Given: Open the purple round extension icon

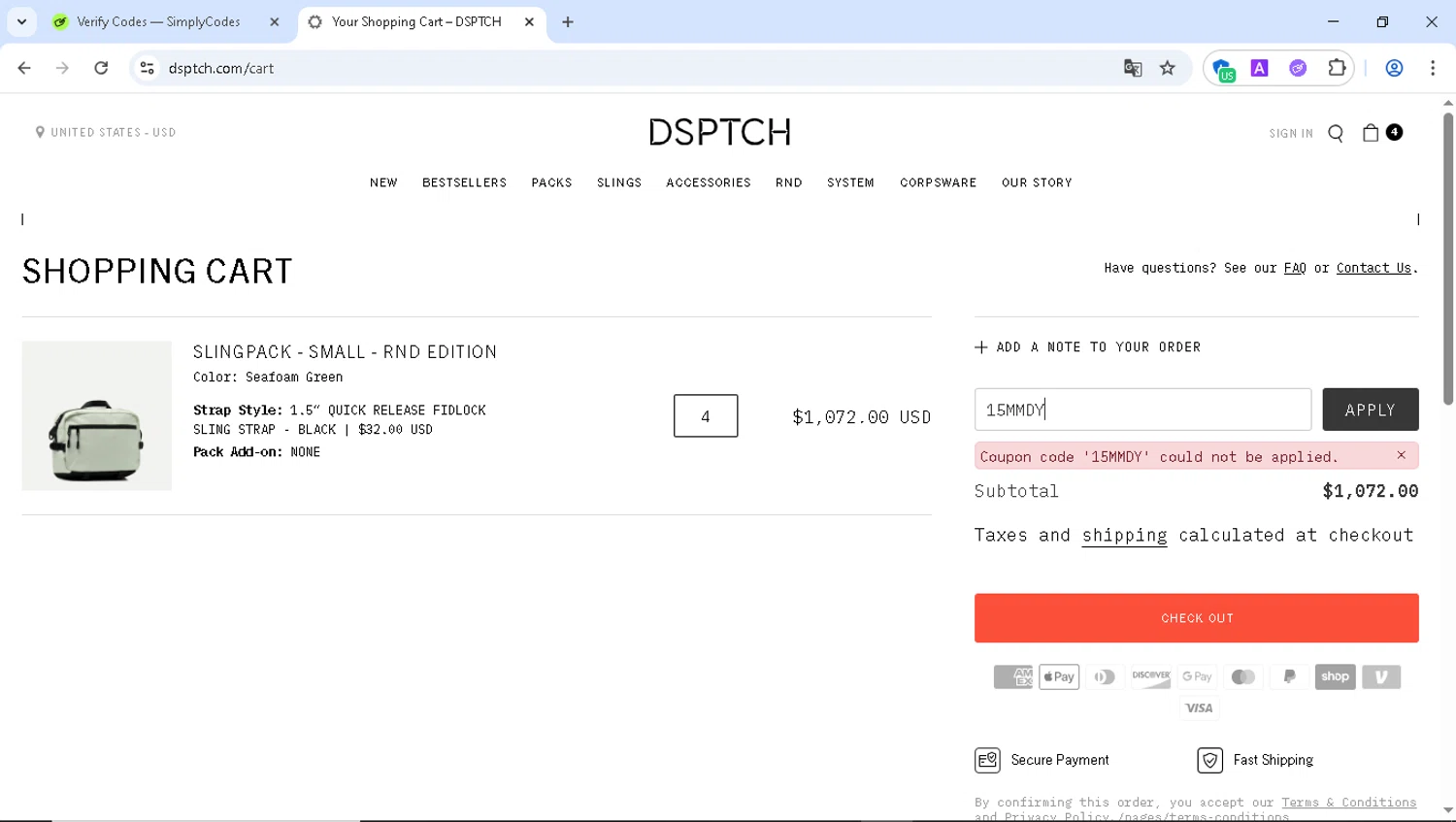Looking at the screenshot, I should coord(1298,68).
